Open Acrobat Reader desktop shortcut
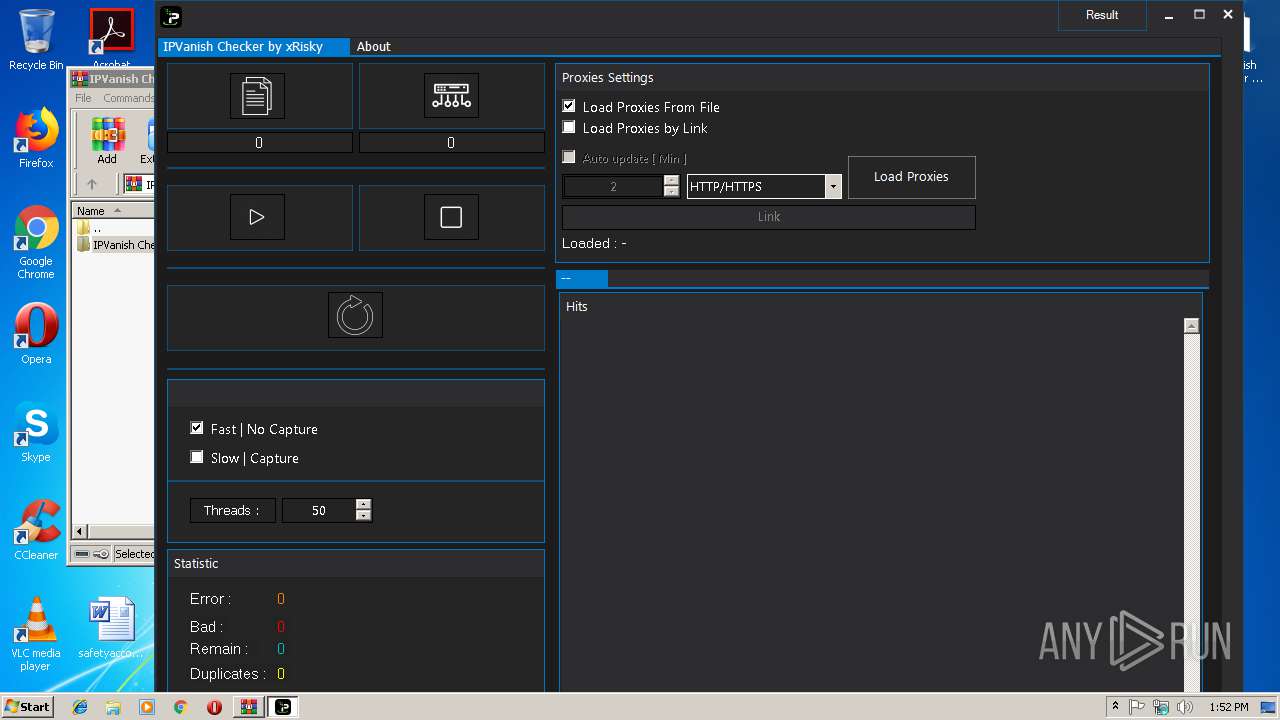Screen dimensions: 1280x720 click(111, 40)
